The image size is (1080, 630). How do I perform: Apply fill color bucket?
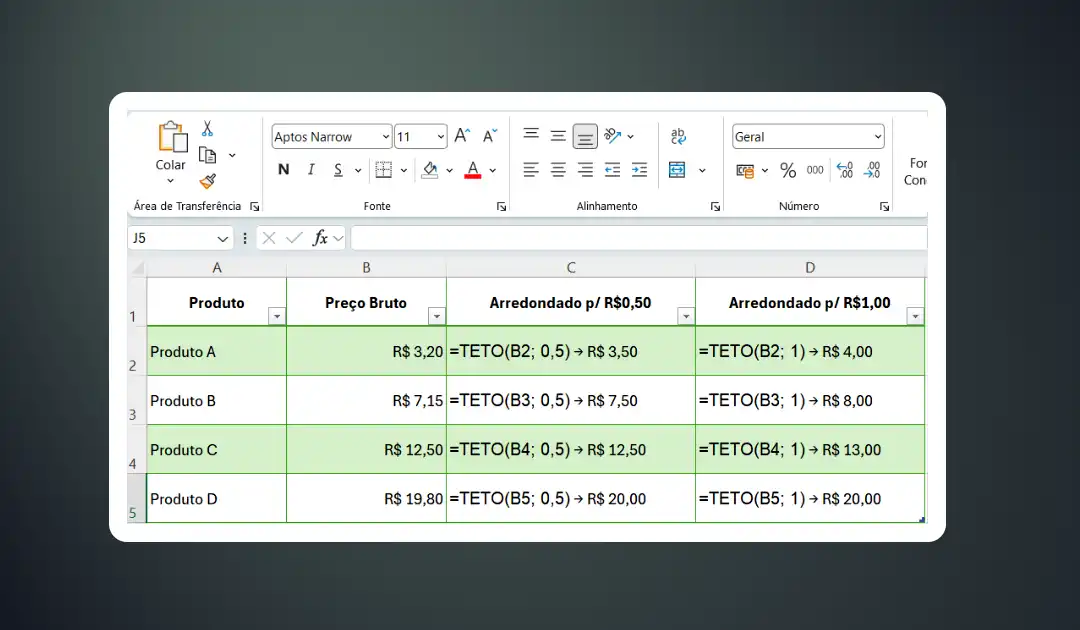point(430,169)
